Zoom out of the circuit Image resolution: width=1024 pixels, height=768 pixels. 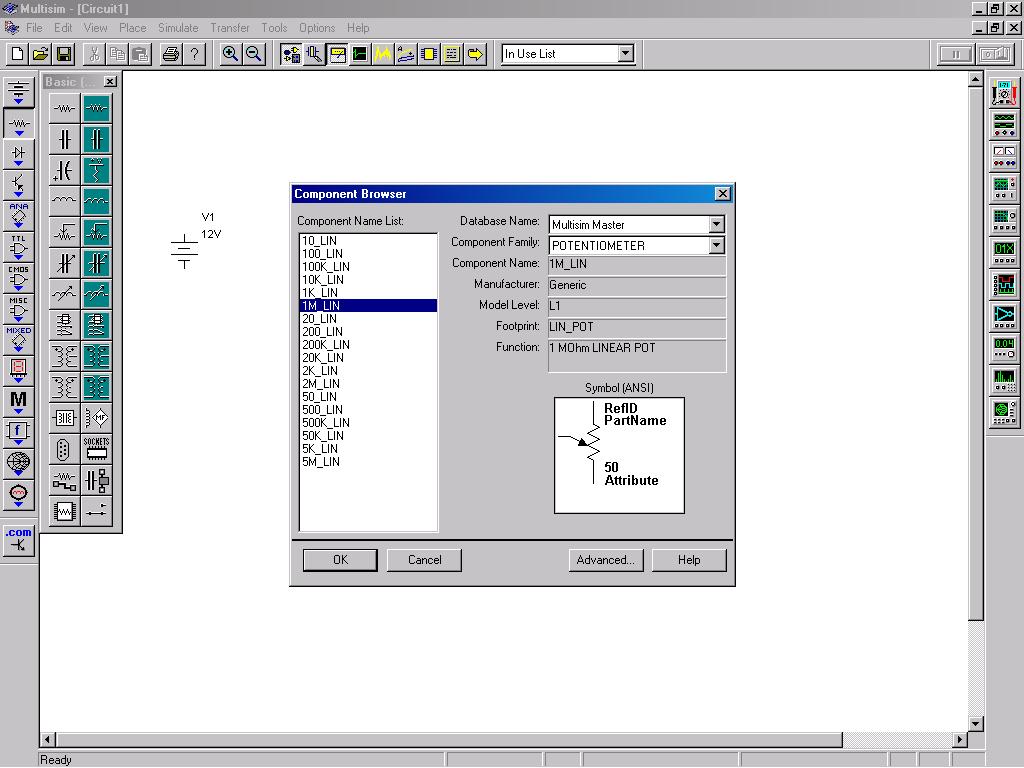pos(253,54)
